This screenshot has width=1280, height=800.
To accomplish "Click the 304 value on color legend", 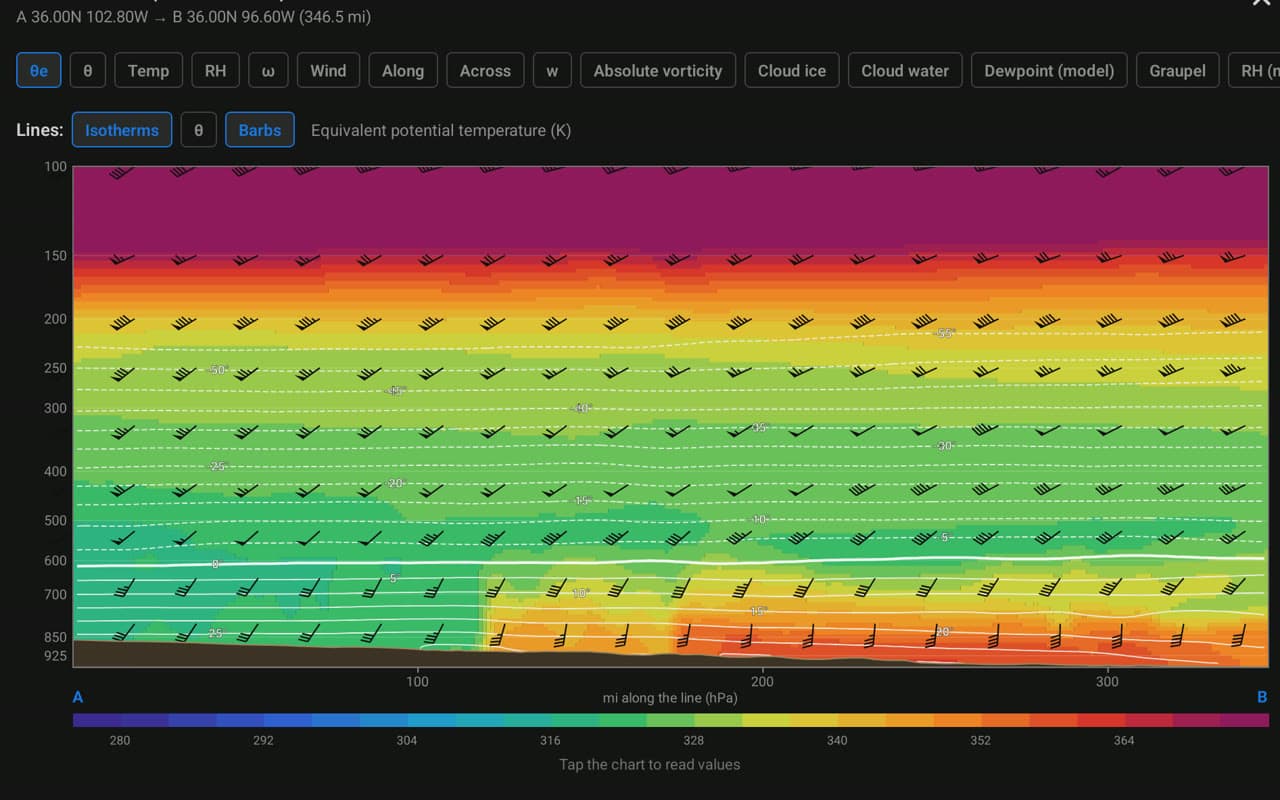I will [406, 741].
